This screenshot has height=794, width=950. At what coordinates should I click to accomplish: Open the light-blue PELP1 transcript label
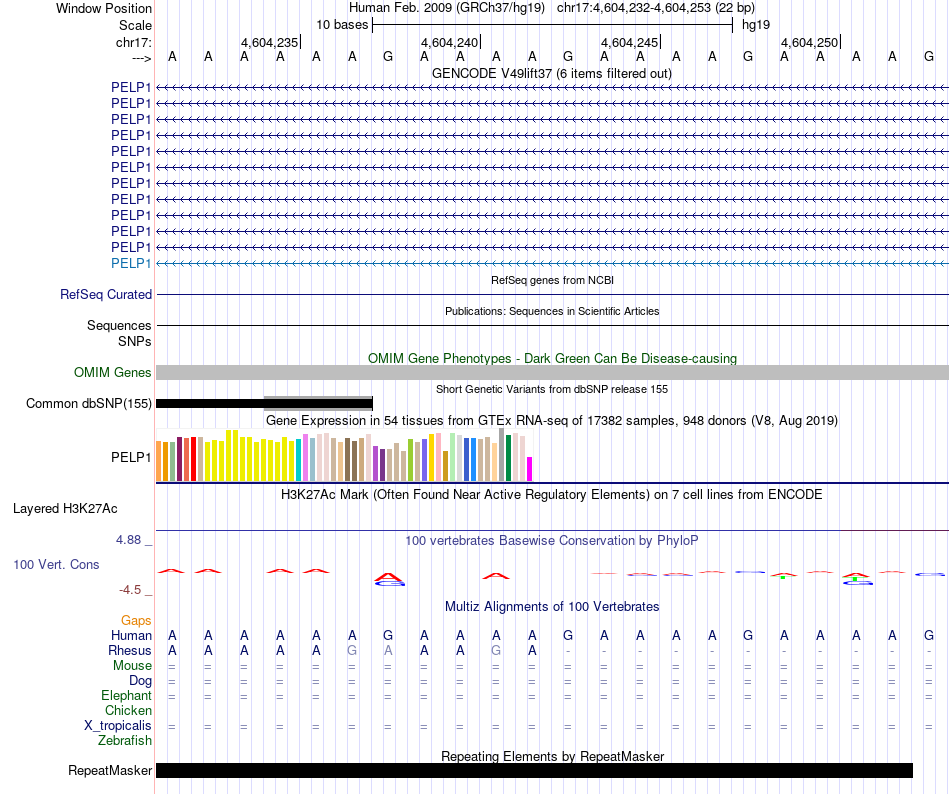pos(131,263)
